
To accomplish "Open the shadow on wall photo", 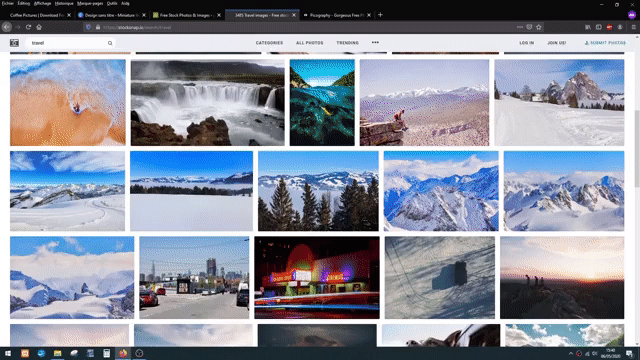I will [440, 278].
